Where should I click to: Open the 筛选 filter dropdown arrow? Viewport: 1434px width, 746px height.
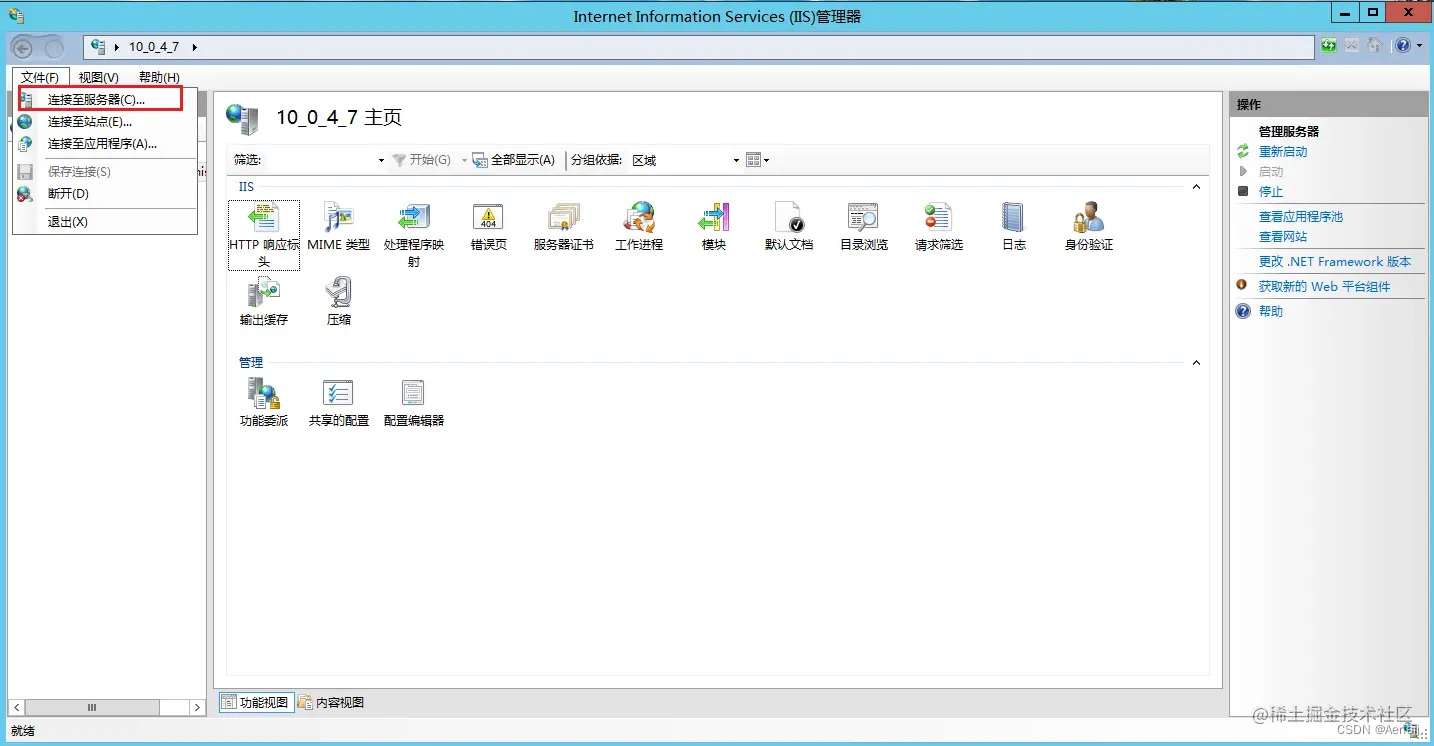click(381, 160)
